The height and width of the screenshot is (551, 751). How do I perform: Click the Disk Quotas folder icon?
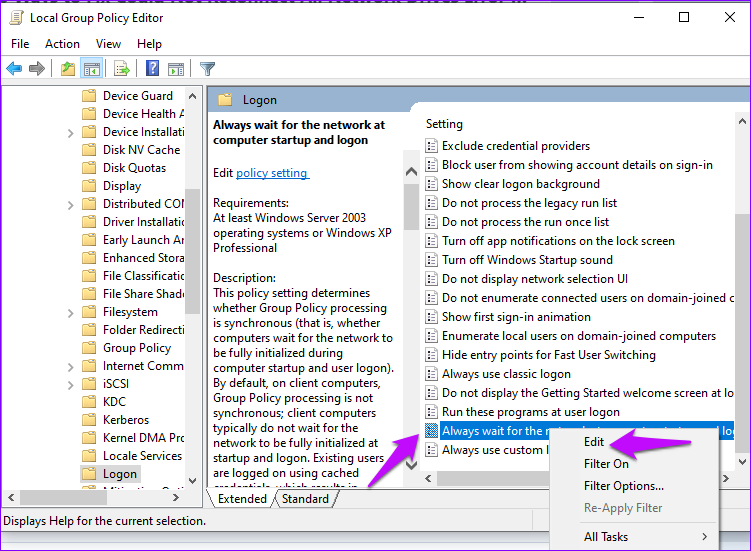pos(89,168)
